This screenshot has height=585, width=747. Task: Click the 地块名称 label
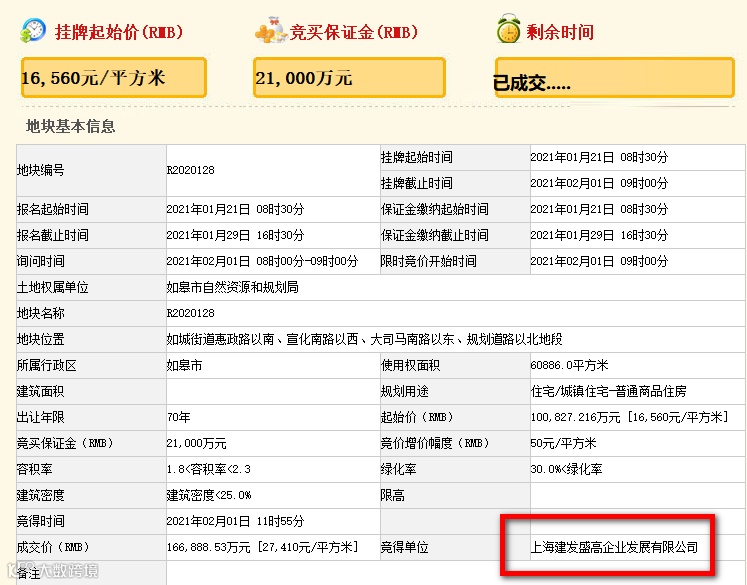pyautogui.click(x=40, y=313)
